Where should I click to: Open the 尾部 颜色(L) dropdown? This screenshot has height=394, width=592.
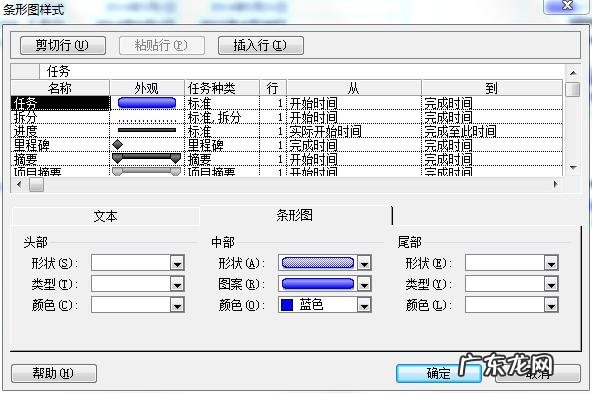point(551,305)
